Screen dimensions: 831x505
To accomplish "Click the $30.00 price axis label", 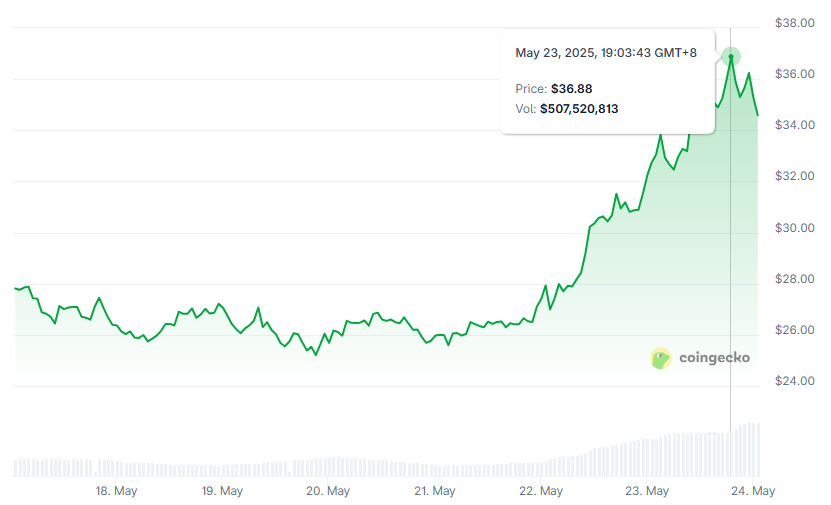I will (x=794, y=228).
